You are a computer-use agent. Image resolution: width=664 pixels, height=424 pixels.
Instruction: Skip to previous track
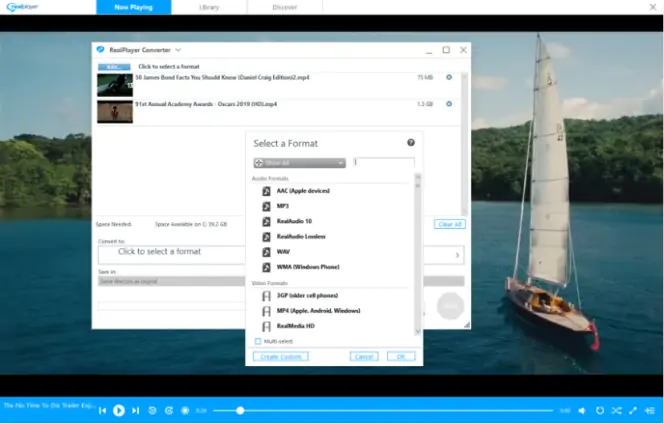(x=102, y=410)
